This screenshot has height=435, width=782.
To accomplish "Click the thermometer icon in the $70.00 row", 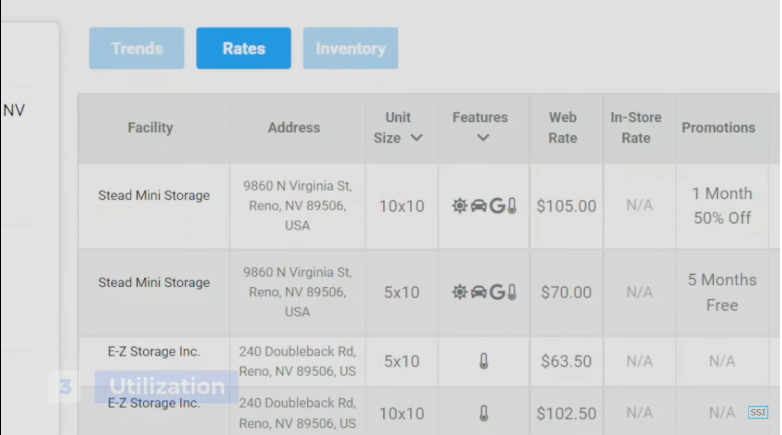I will tap(512, 293).
